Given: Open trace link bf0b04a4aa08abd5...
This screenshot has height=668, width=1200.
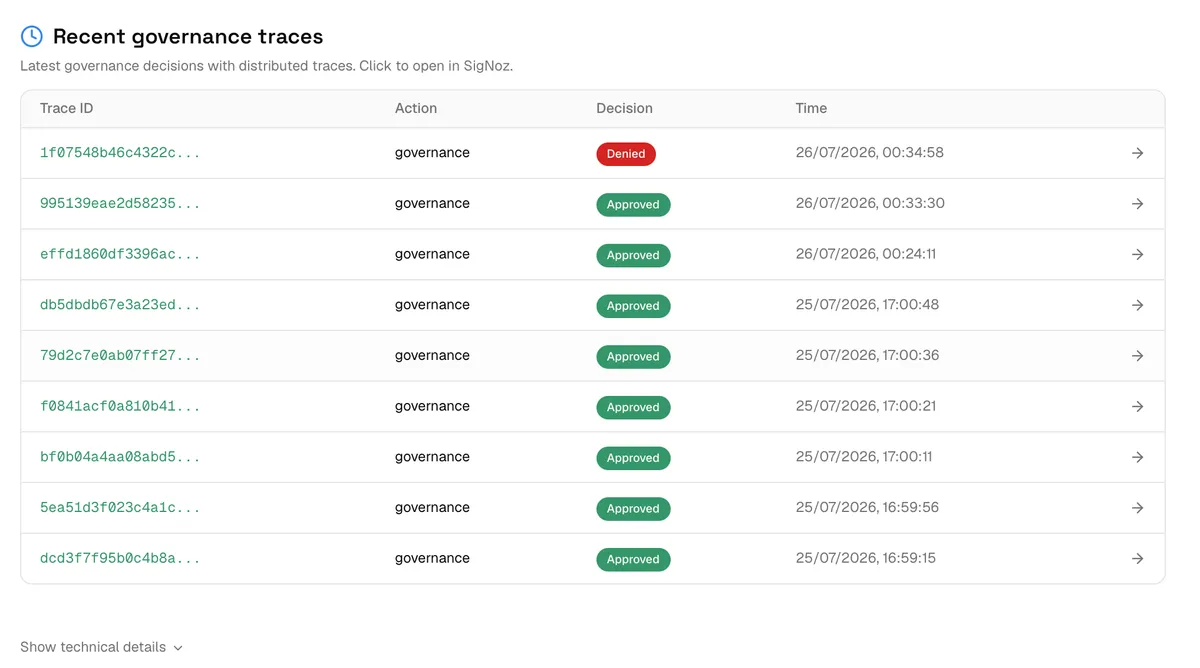Looking at the screenshot, I should tap(120, 457).
